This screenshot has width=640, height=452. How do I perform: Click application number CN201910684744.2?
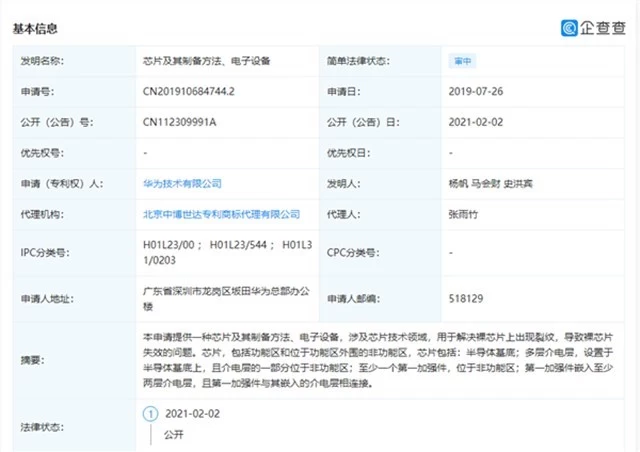[x=189, y=91]
